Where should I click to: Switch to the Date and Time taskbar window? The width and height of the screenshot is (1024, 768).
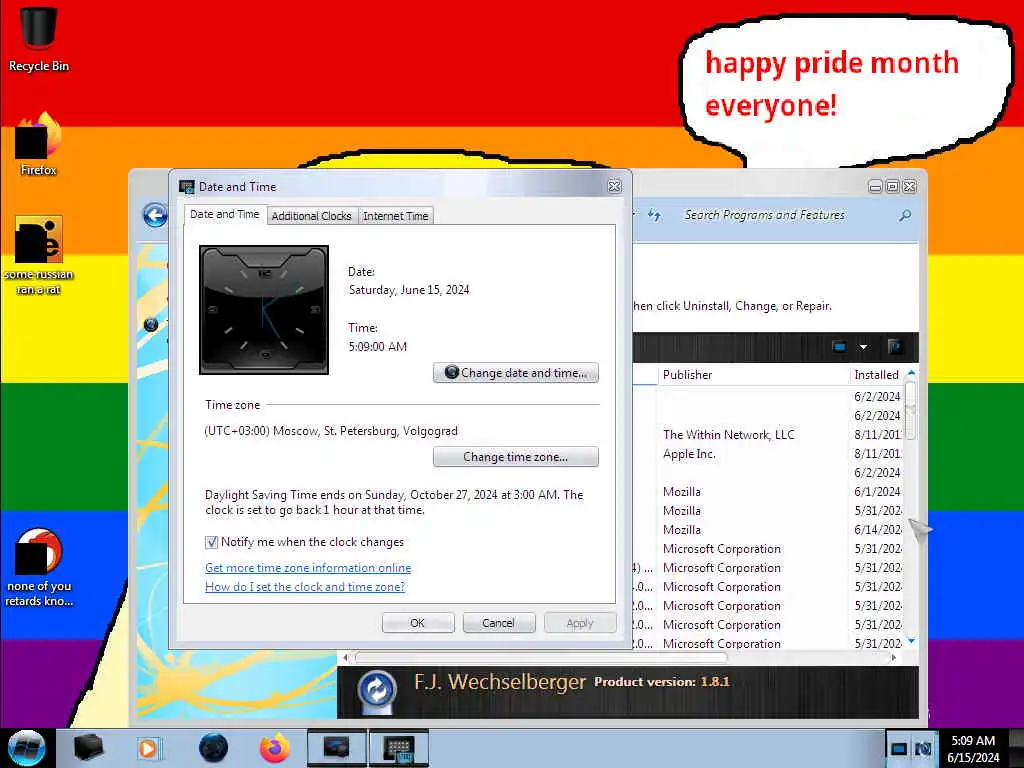click(x=398, y=748)
